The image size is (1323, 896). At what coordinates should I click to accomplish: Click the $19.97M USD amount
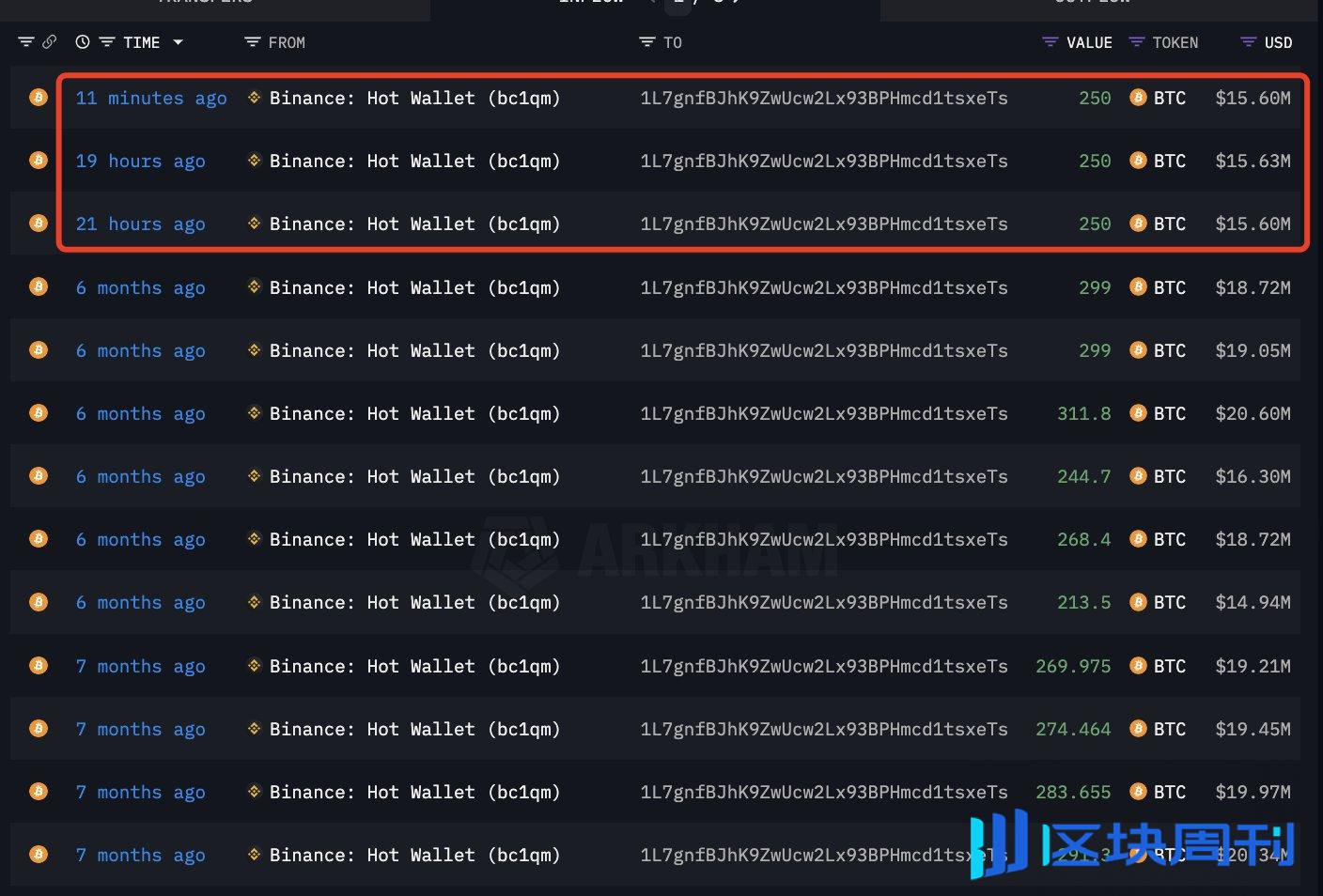(x=1253, y=792)
